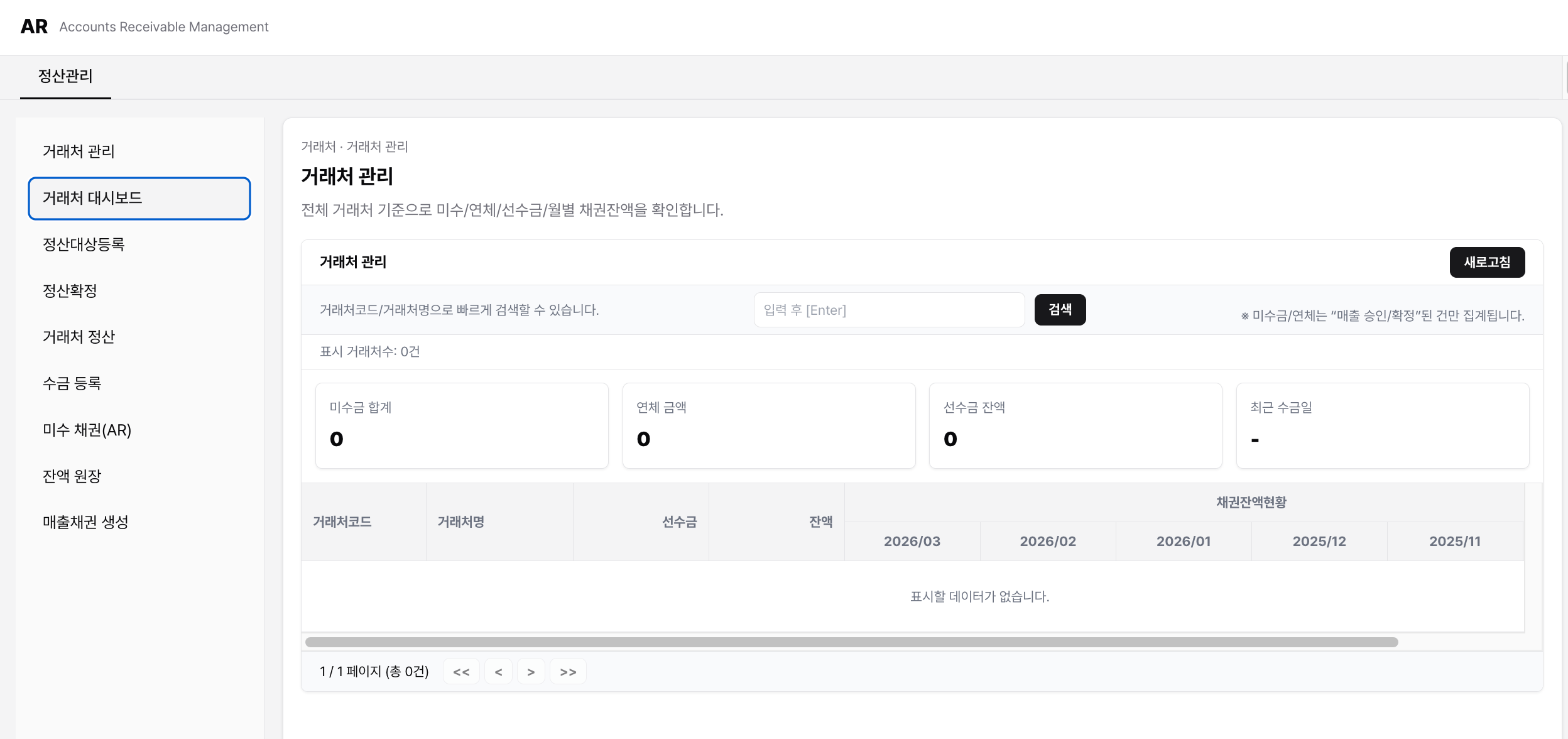This screenshot has height=739, width=1568.
Task: Click the 검색 search button
Action: pos(1060,310)
